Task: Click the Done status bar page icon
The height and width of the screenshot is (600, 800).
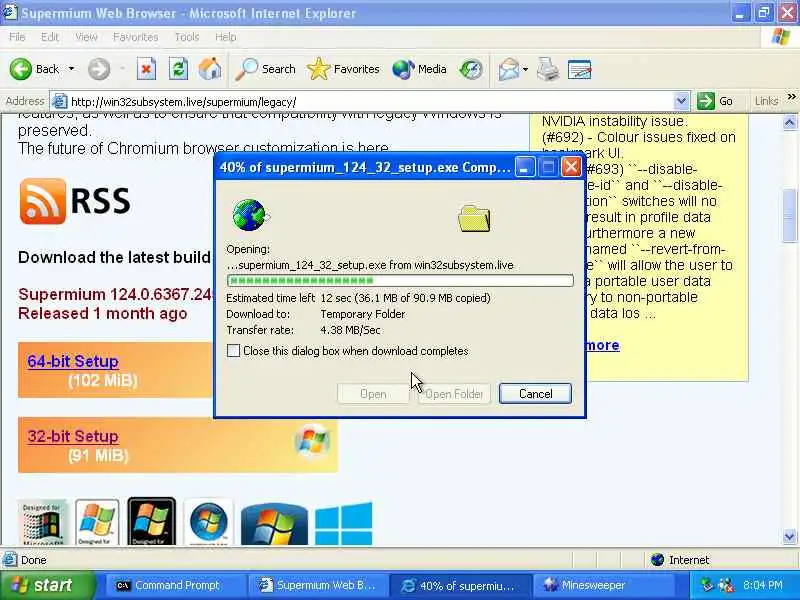Action: (x=10, y=560)
